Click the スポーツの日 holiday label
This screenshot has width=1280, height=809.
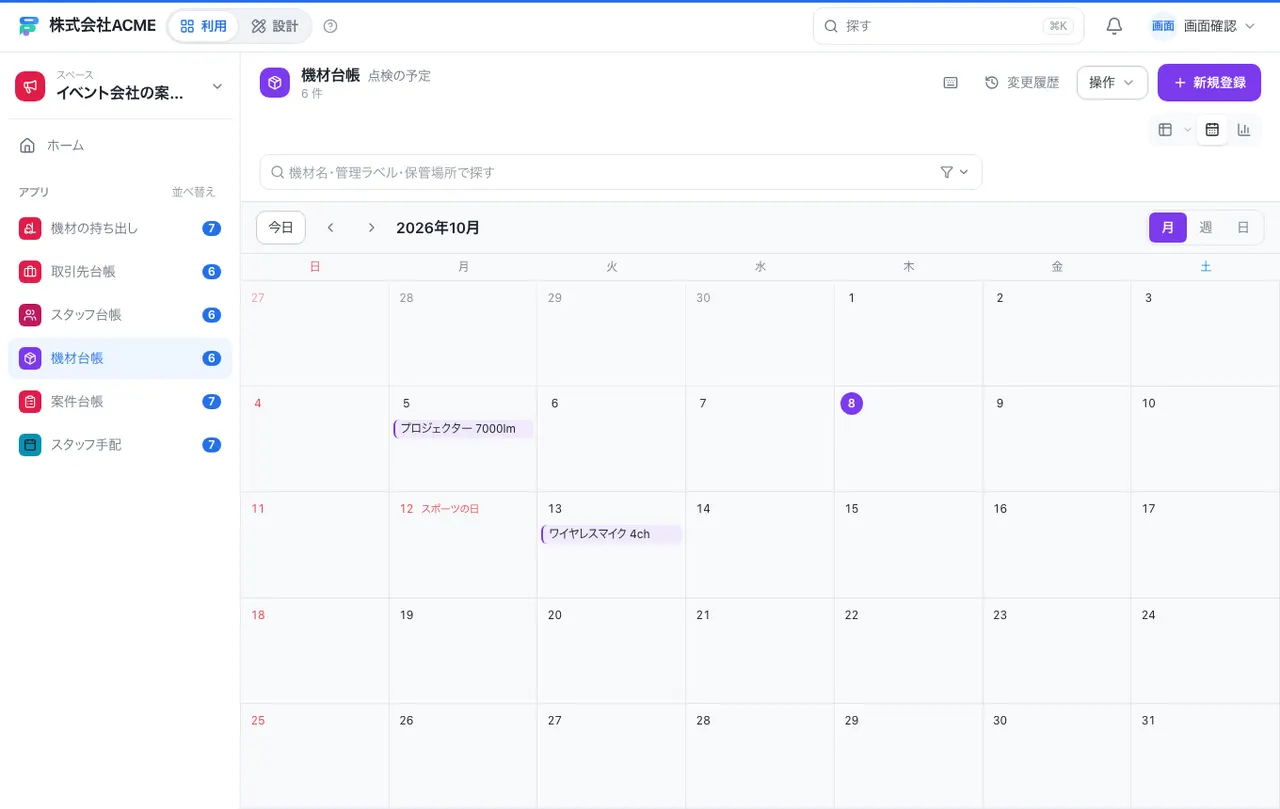[450, 509]
